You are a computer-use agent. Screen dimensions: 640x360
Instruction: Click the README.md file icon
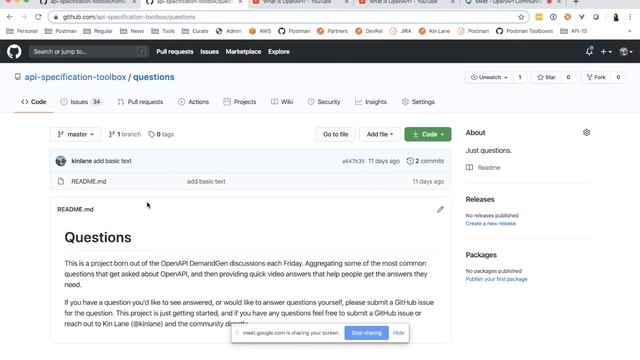[61, 181]
